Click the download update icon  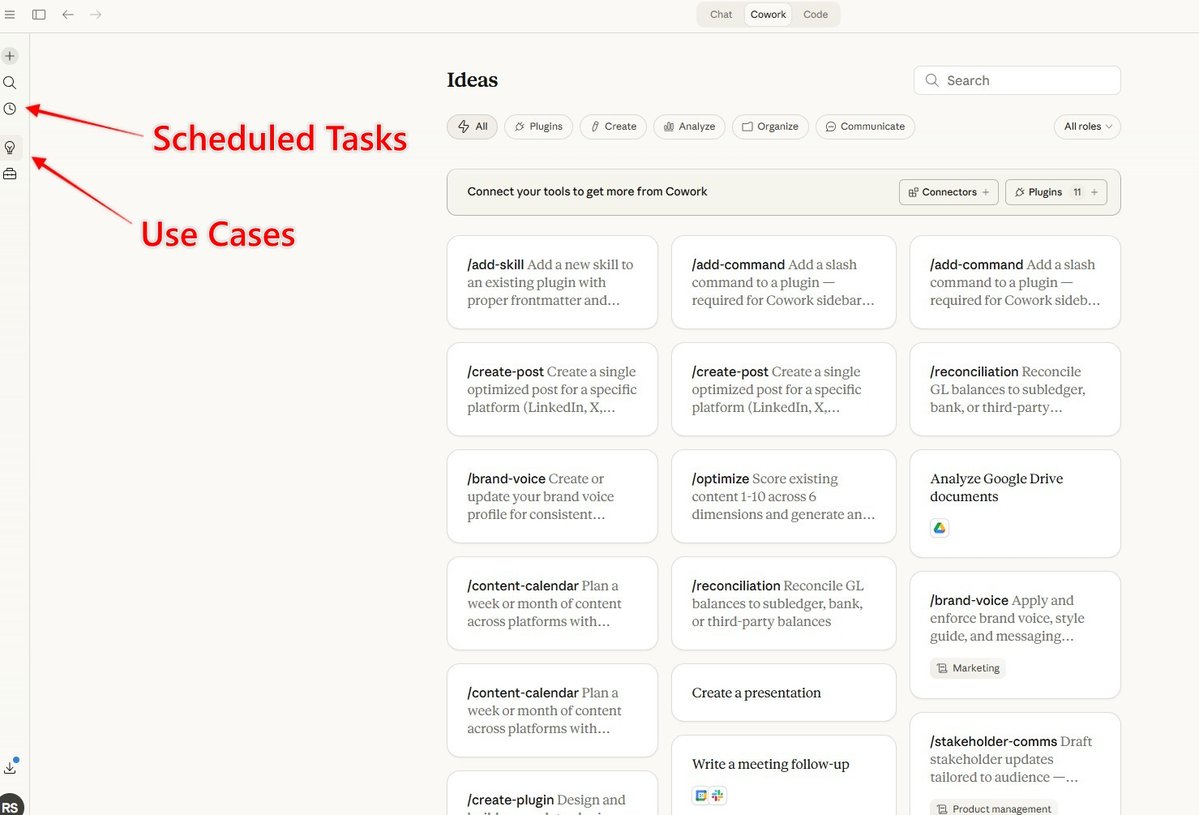(x=10, y=768)
